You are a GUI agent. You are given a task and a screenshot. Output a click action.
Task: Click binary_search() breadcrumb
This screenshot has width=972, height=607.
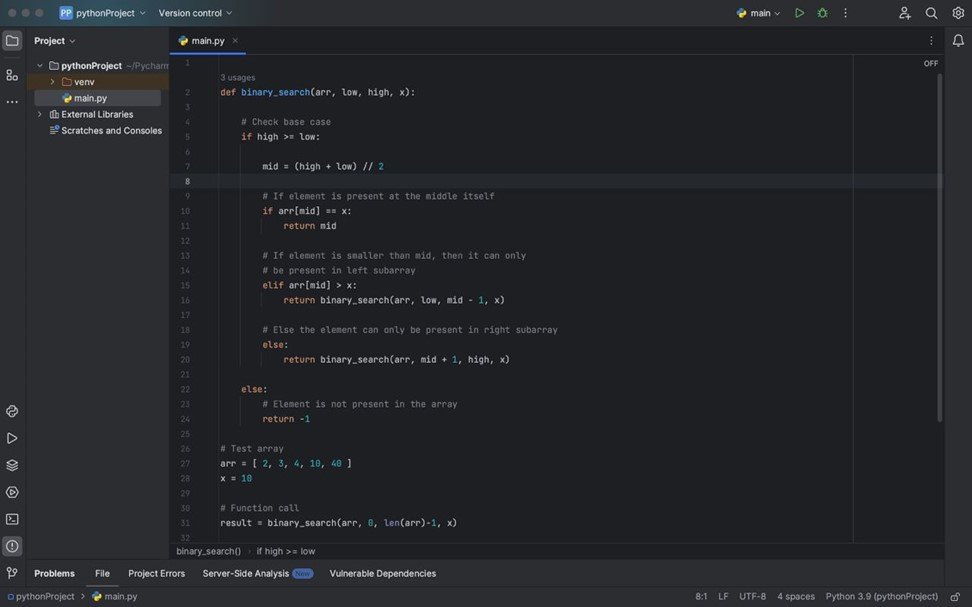(x=208, y=551)
